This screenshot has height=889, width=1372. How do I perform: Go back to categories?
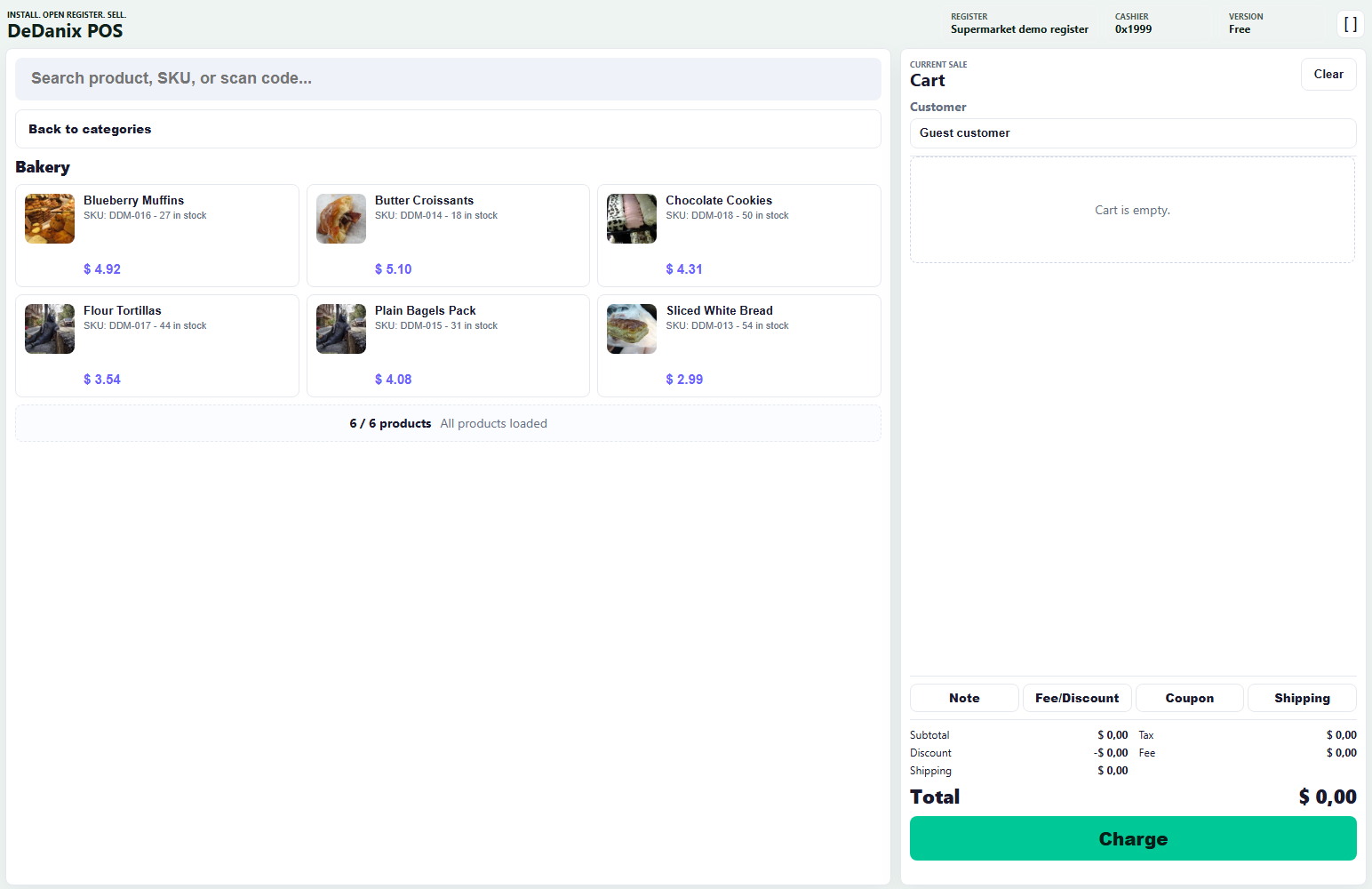click(448, 129)
